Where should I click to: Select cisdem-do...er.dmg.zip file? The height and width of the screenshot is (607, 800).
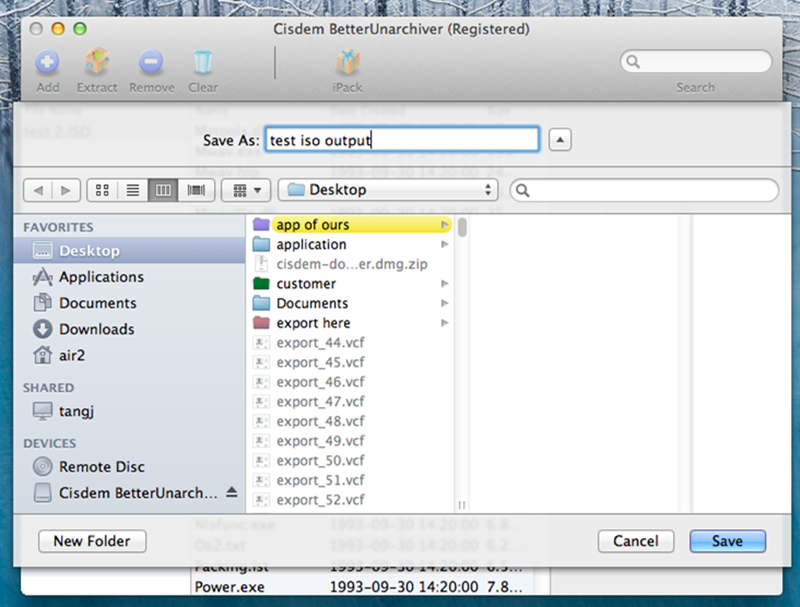click(352, 264)
